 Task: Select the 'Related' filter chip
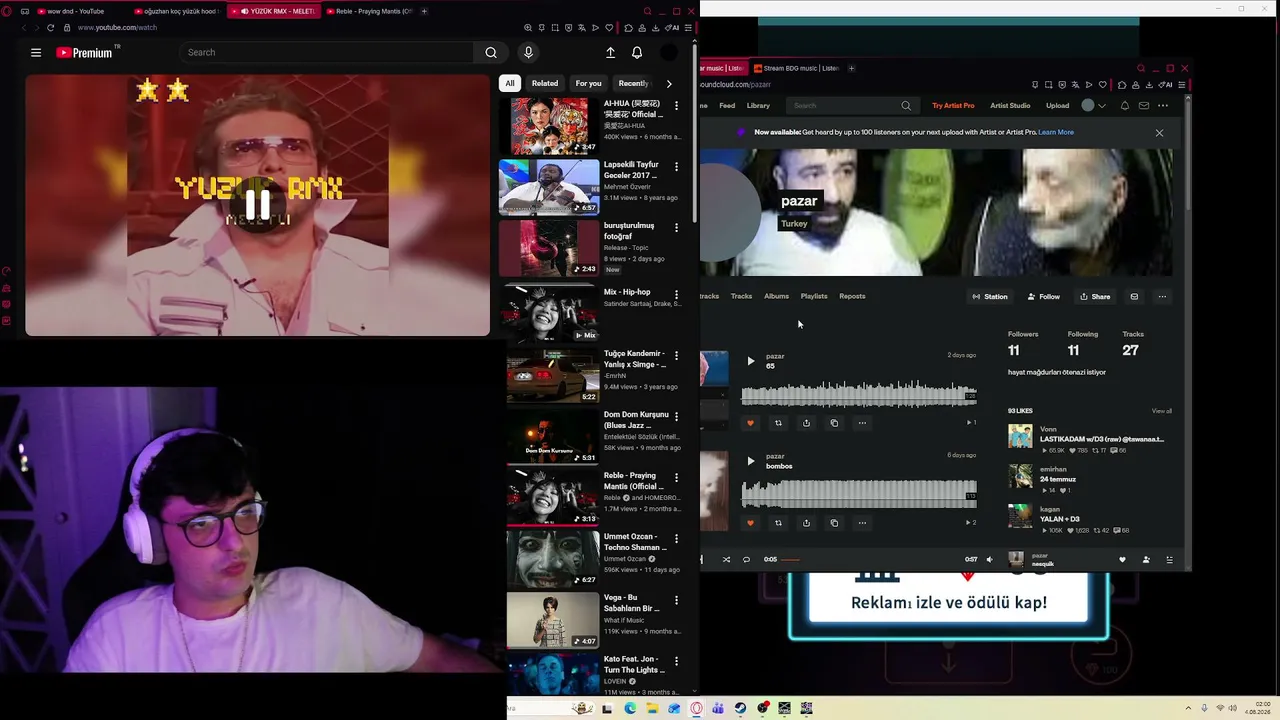[545, 84]
